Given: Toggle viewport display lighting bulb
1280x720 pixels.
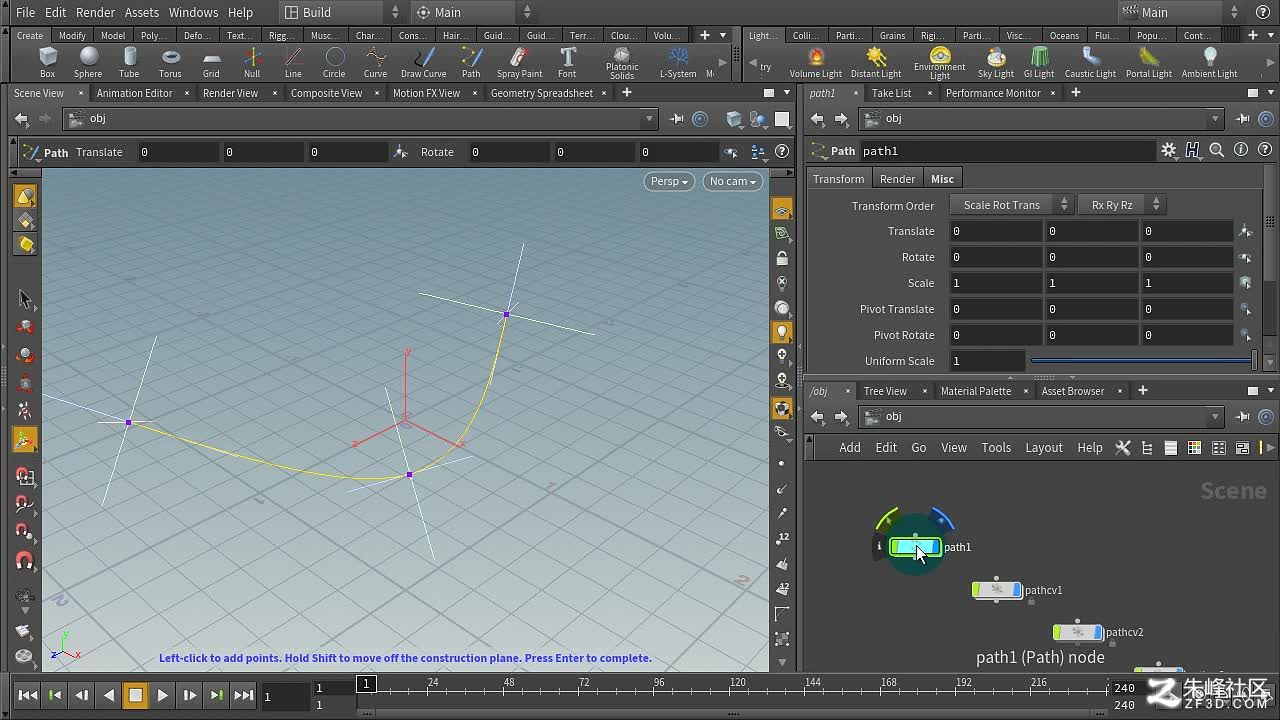Looking at the screenshot, I should click(782, 331).
